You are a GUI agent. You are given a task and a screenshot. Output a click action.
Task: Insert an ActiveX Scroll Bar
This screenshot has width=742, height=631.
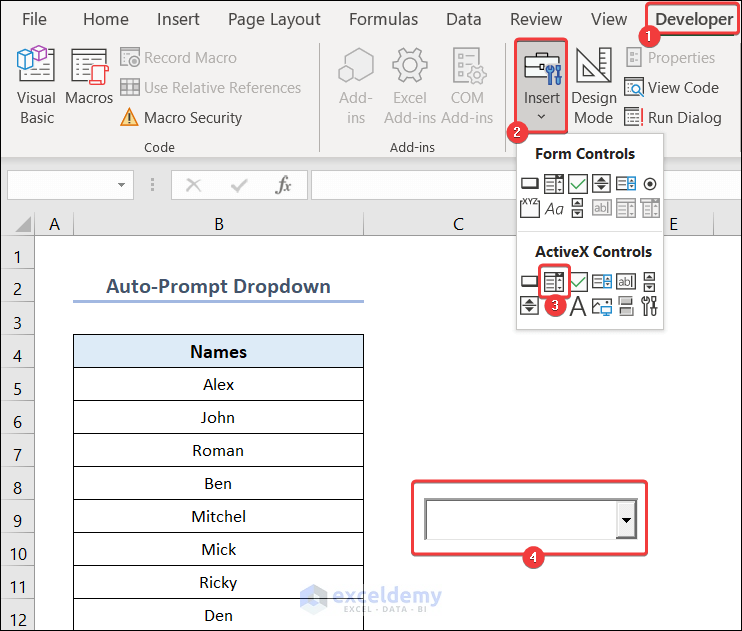click(x=650, y=282)
